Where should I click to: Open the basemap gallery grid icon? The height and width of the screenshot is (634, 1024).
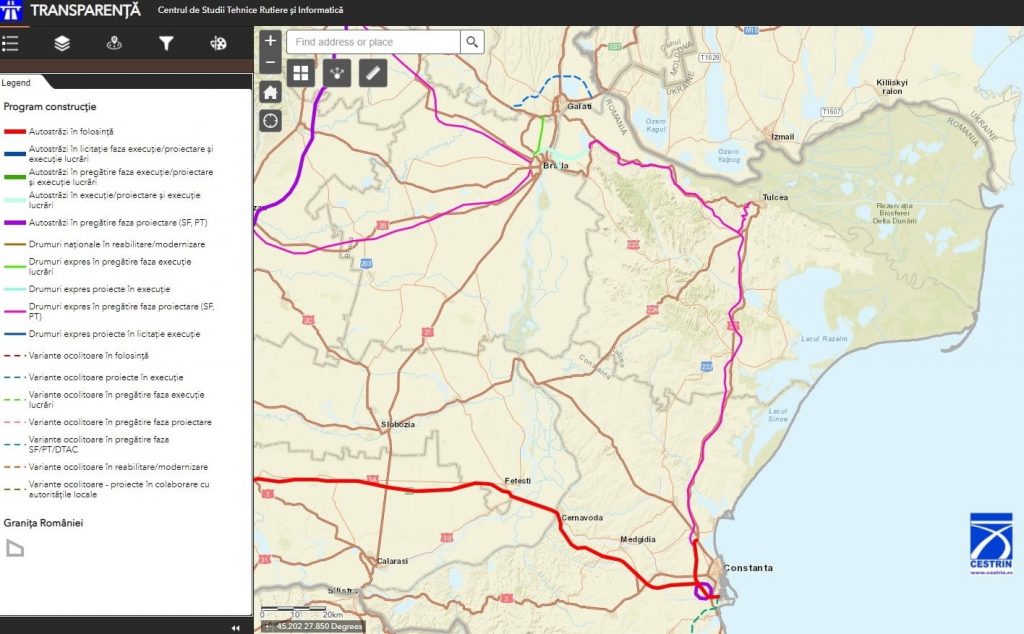(301, 73)
